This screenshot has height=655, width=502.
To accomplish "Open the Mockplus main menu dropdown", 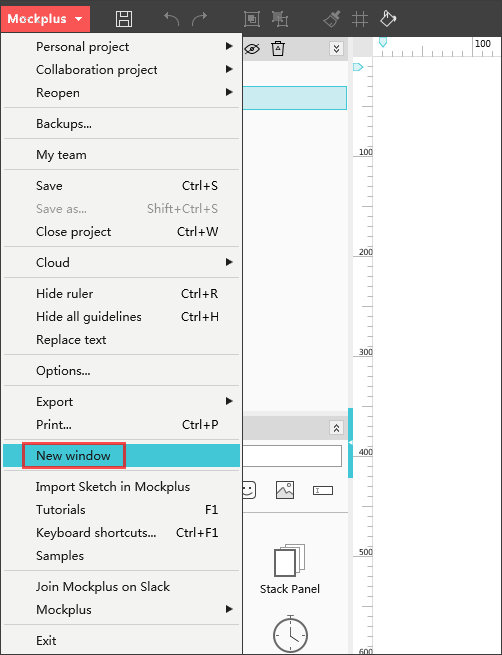I will (x=45, y=19).
